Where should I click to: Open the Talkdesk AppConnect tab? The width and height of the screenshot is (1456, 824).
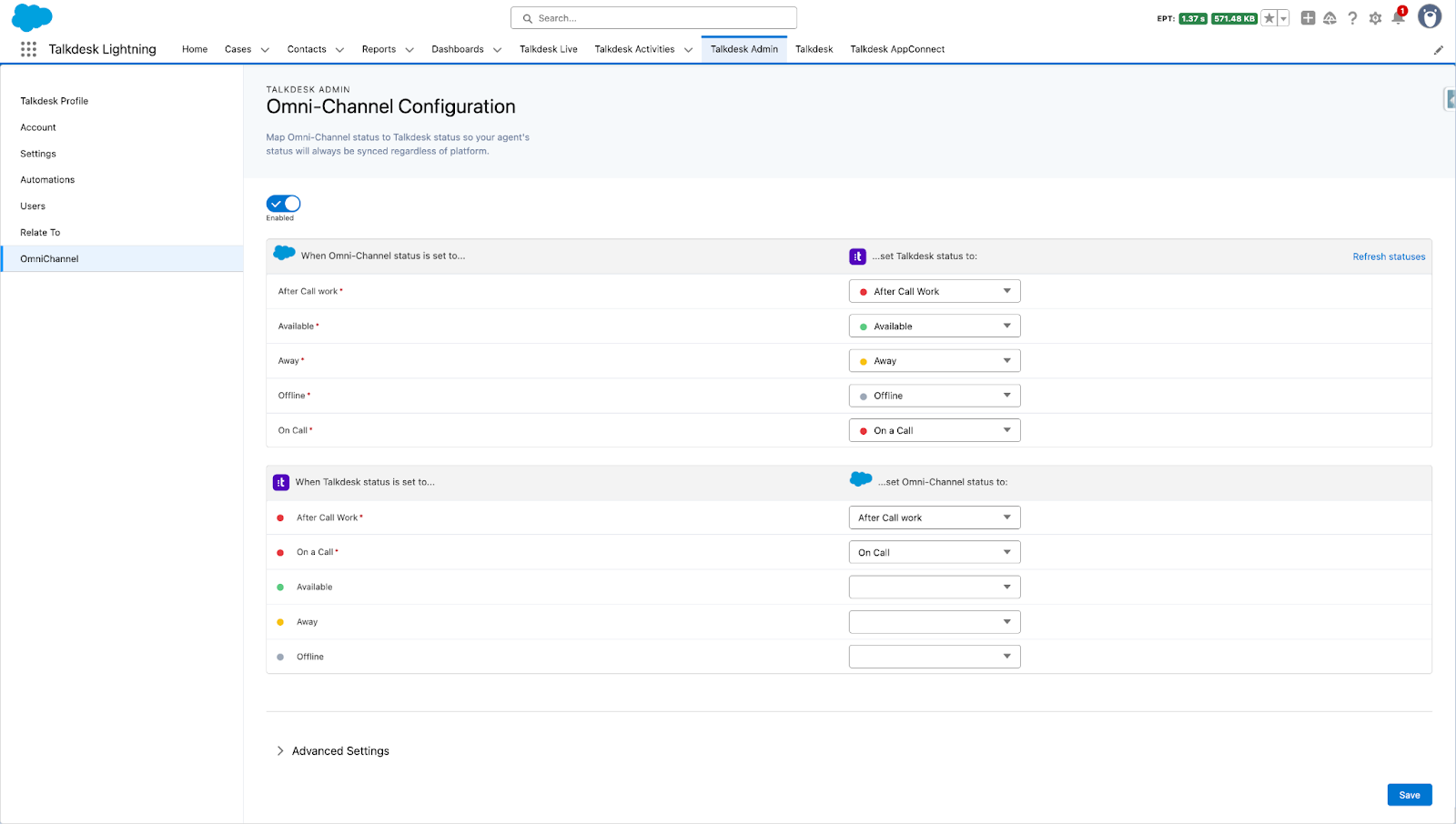point(897,49)
